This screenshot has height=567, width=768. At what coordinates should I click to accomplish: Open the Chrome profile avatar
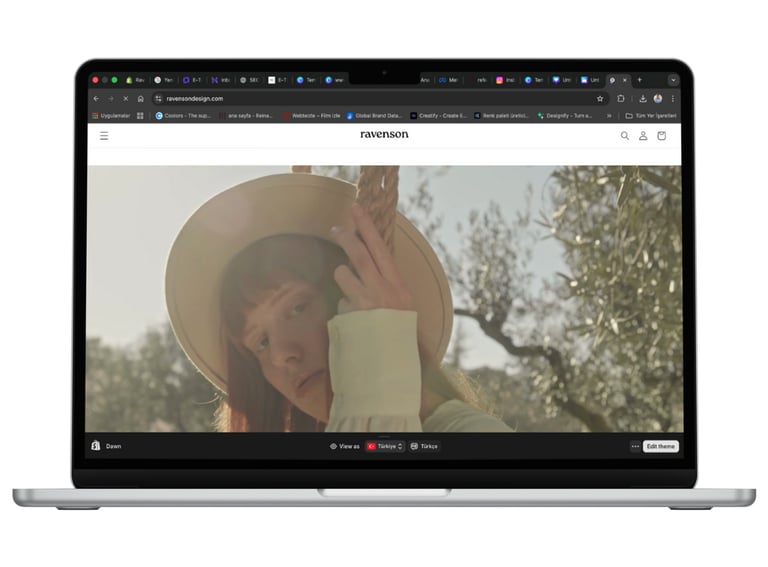click(x=658, y=98)
